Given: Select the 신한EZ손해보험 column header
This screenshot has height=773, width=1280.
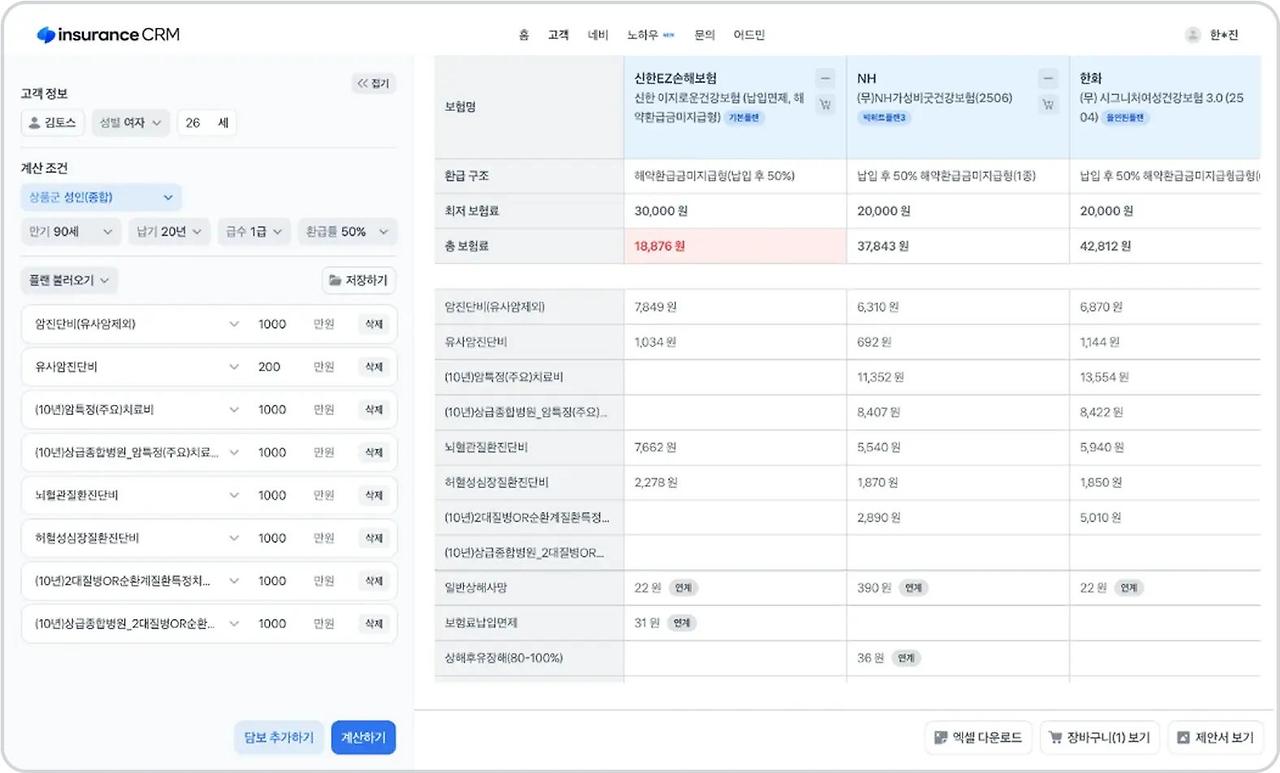Looking at the screenshot, I should coord(735,107).
